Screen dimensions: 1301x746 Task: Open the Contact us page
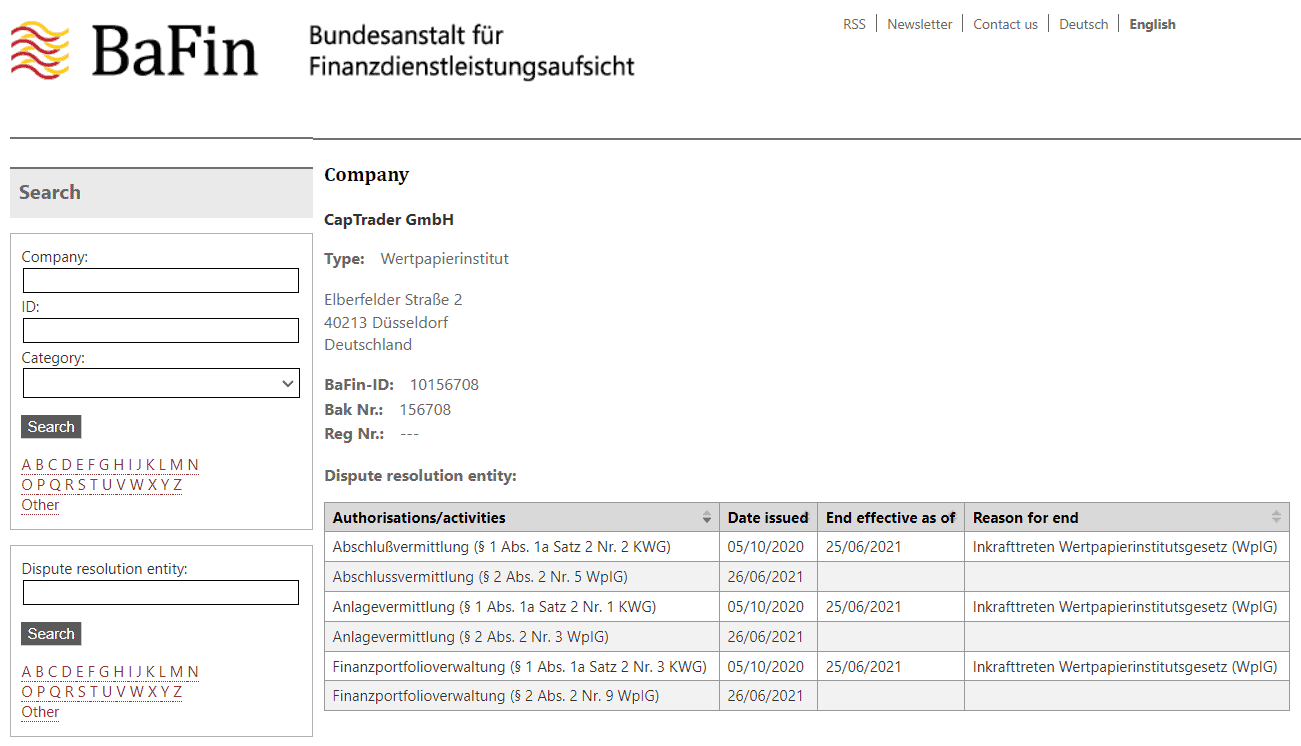click(x=1006, y=24)
